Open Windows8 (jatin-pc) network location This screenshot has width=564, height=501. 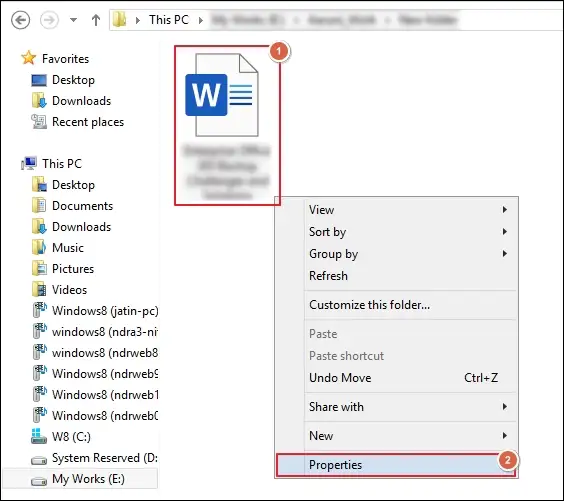(105, 311)
